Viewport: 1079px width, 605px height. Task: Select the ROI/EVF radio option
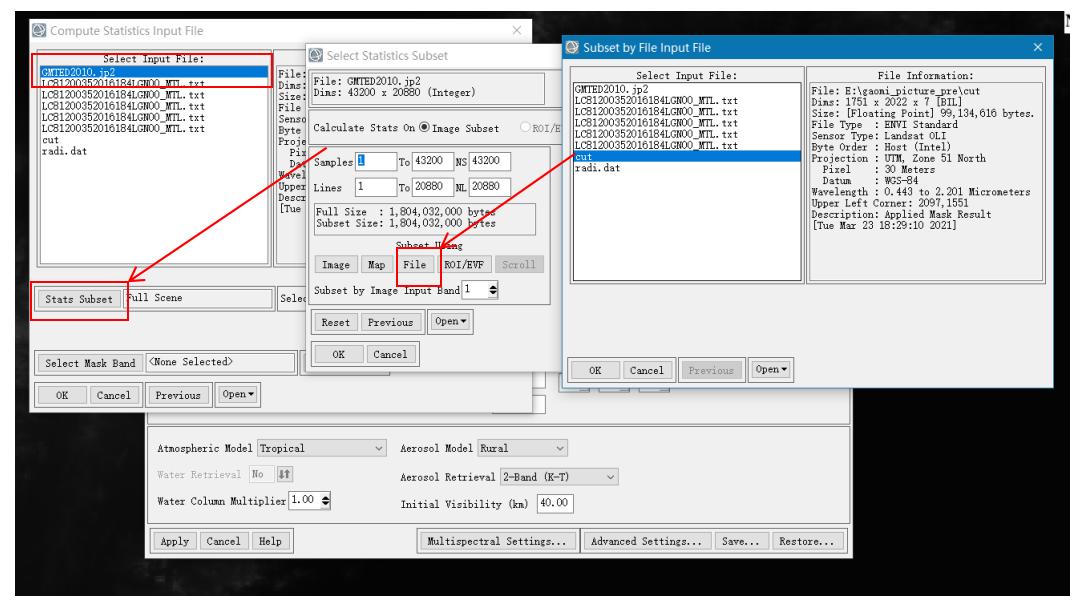click(x=525, y=127)
